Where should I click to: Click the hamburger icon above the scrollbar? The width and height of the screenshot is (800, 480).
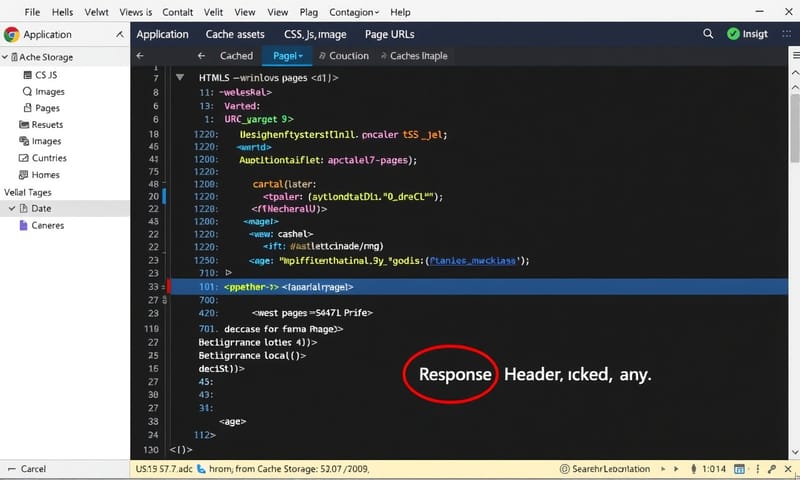click(790, 56)
